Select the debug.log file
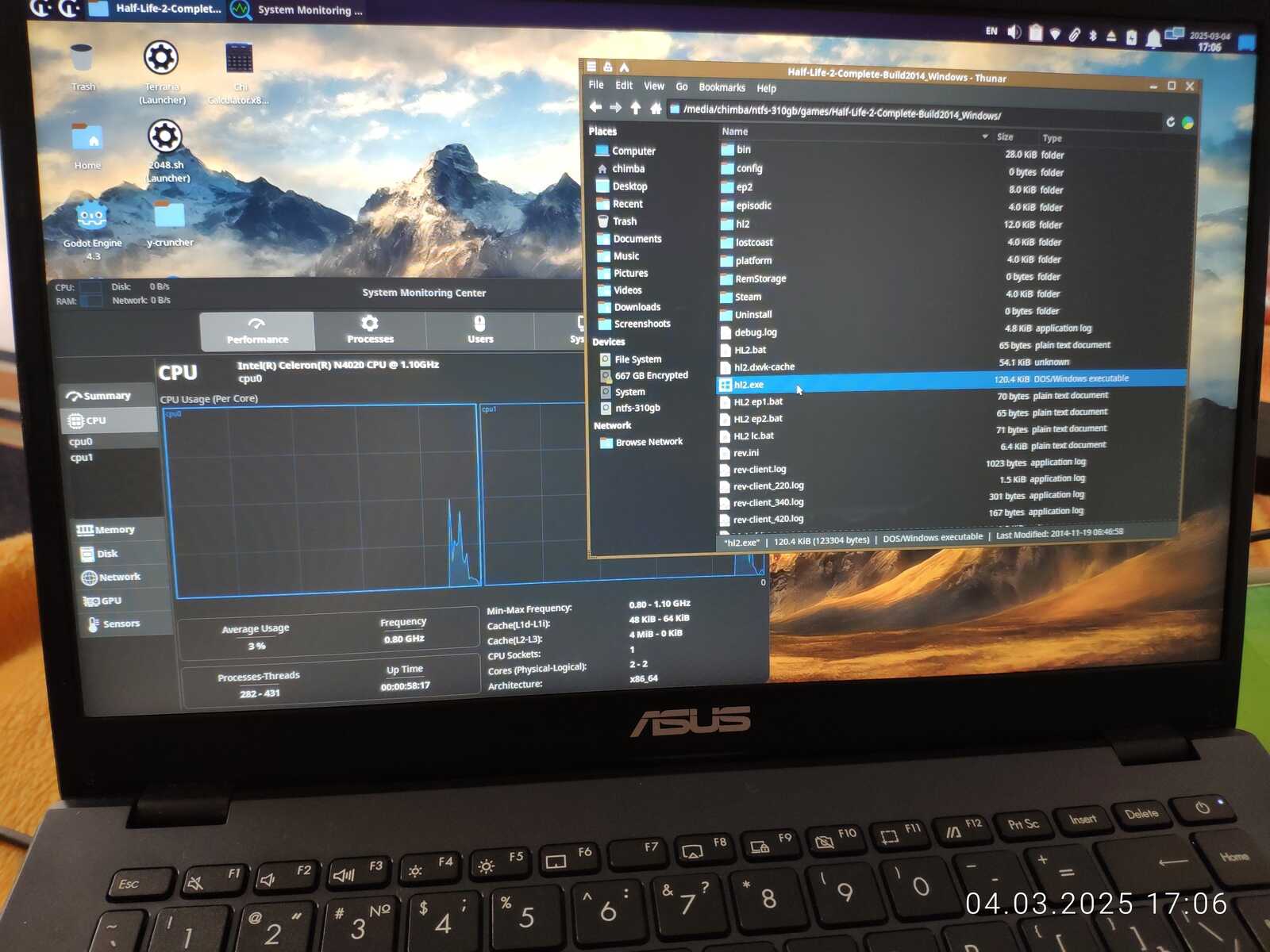 point(756,332)
